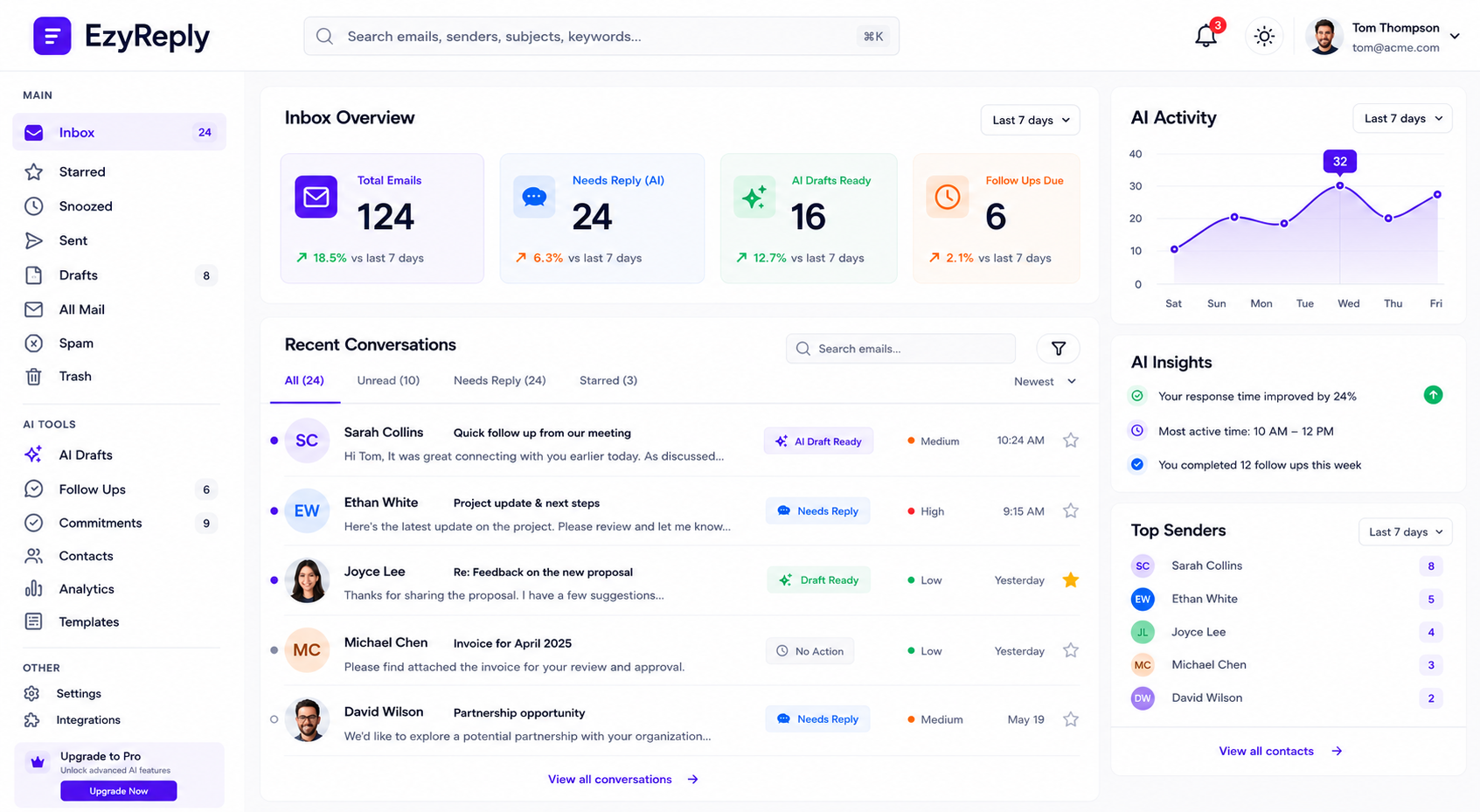This screenshot has width=1480, height=812.
Task: Click the Upgrade to Pro crown icon
Action: (x=38, y=762)
